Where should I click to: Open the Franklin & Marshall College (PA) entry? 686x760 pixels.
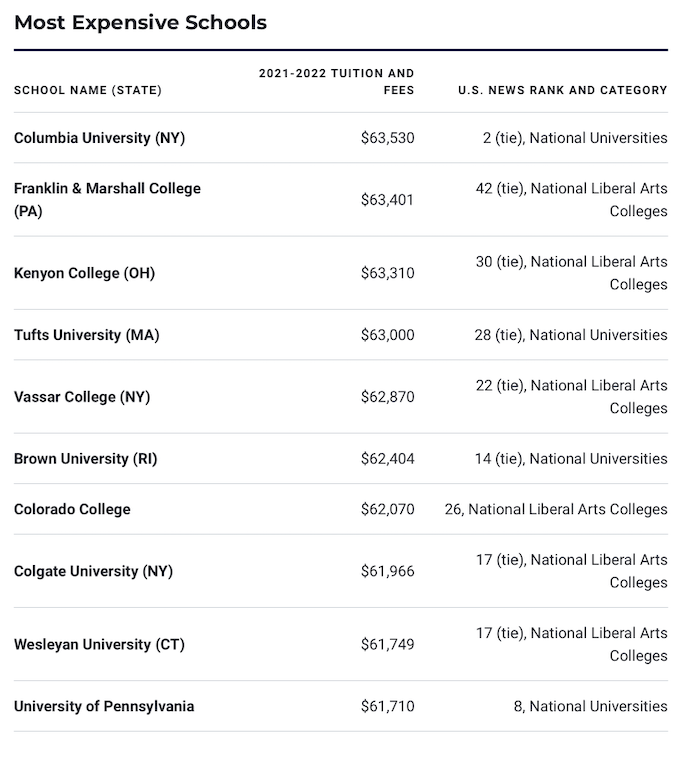pyautogui.click(x=107, y=200)
